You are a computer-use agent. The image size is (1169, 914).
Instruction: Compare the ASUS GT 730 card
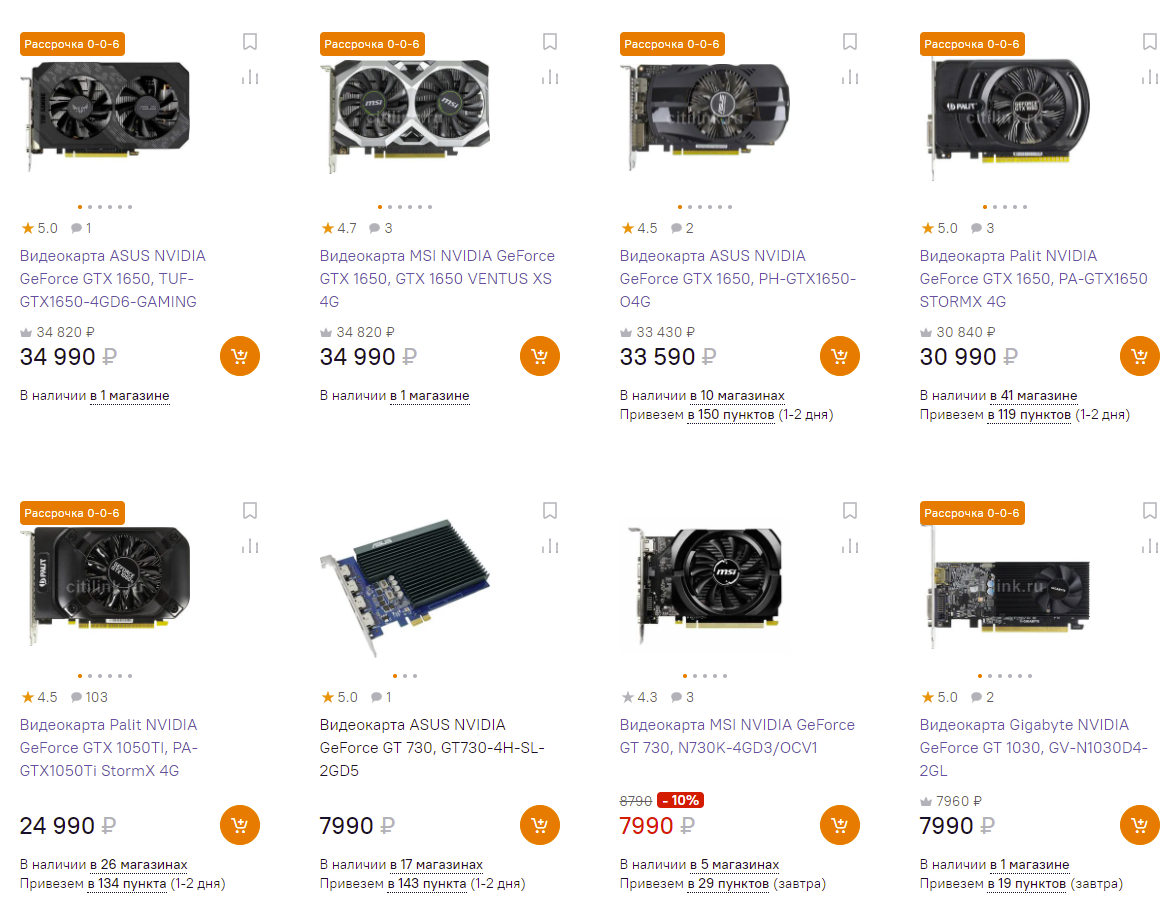coord(550,546)
